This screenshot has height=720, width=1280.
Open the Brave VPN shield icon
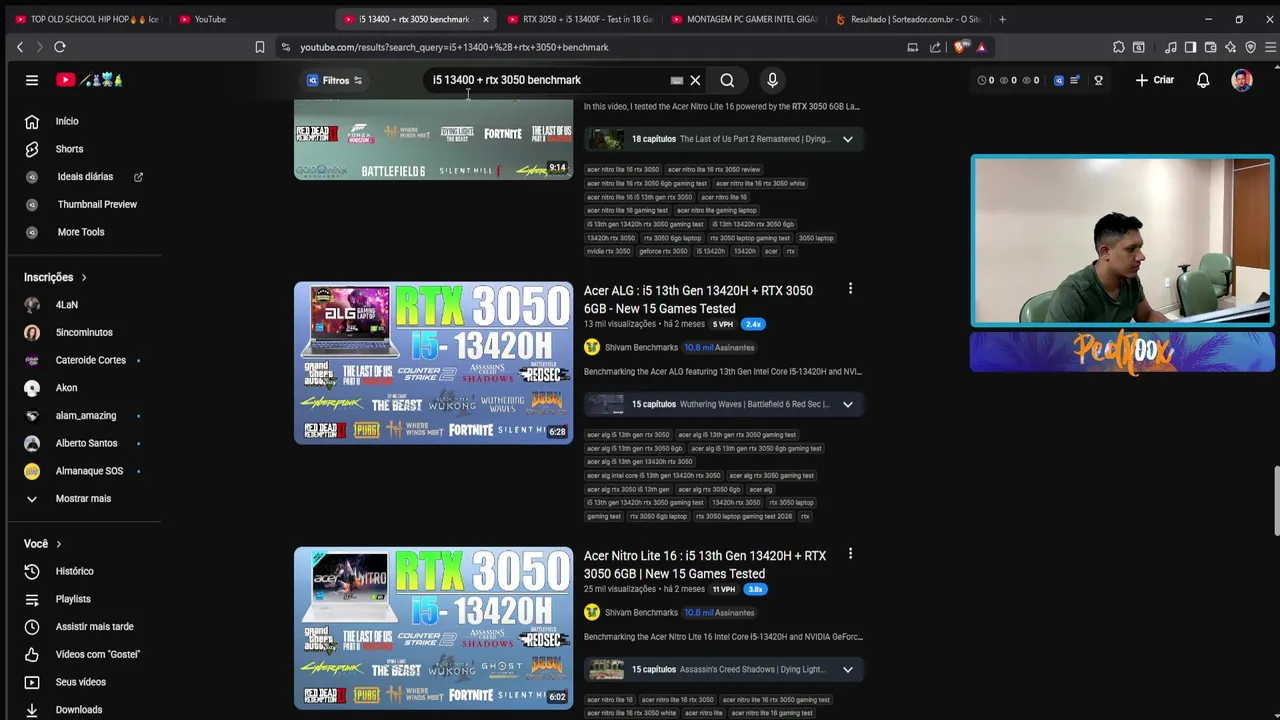coord(1250,47)
